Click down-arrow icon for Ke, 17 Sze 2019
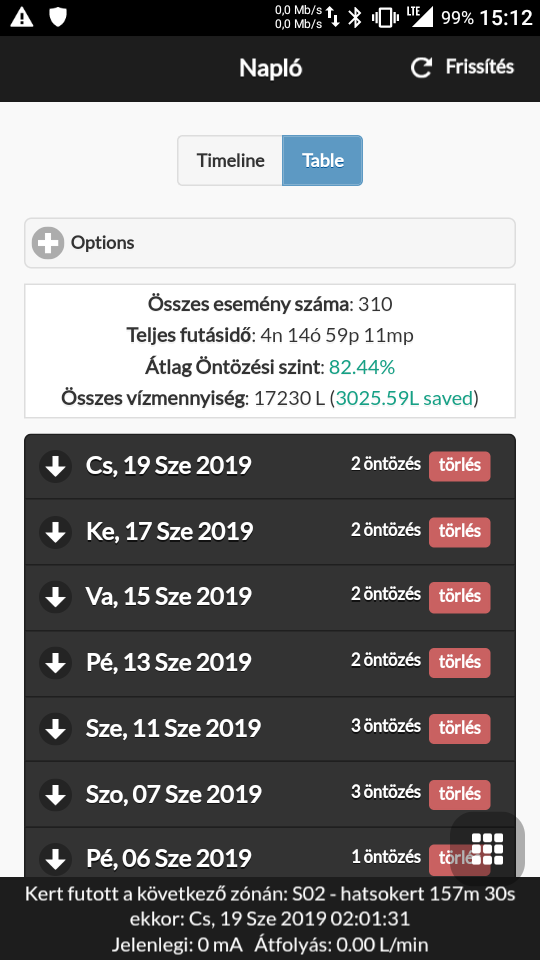 pyautogui.click(x=56, y=532)
